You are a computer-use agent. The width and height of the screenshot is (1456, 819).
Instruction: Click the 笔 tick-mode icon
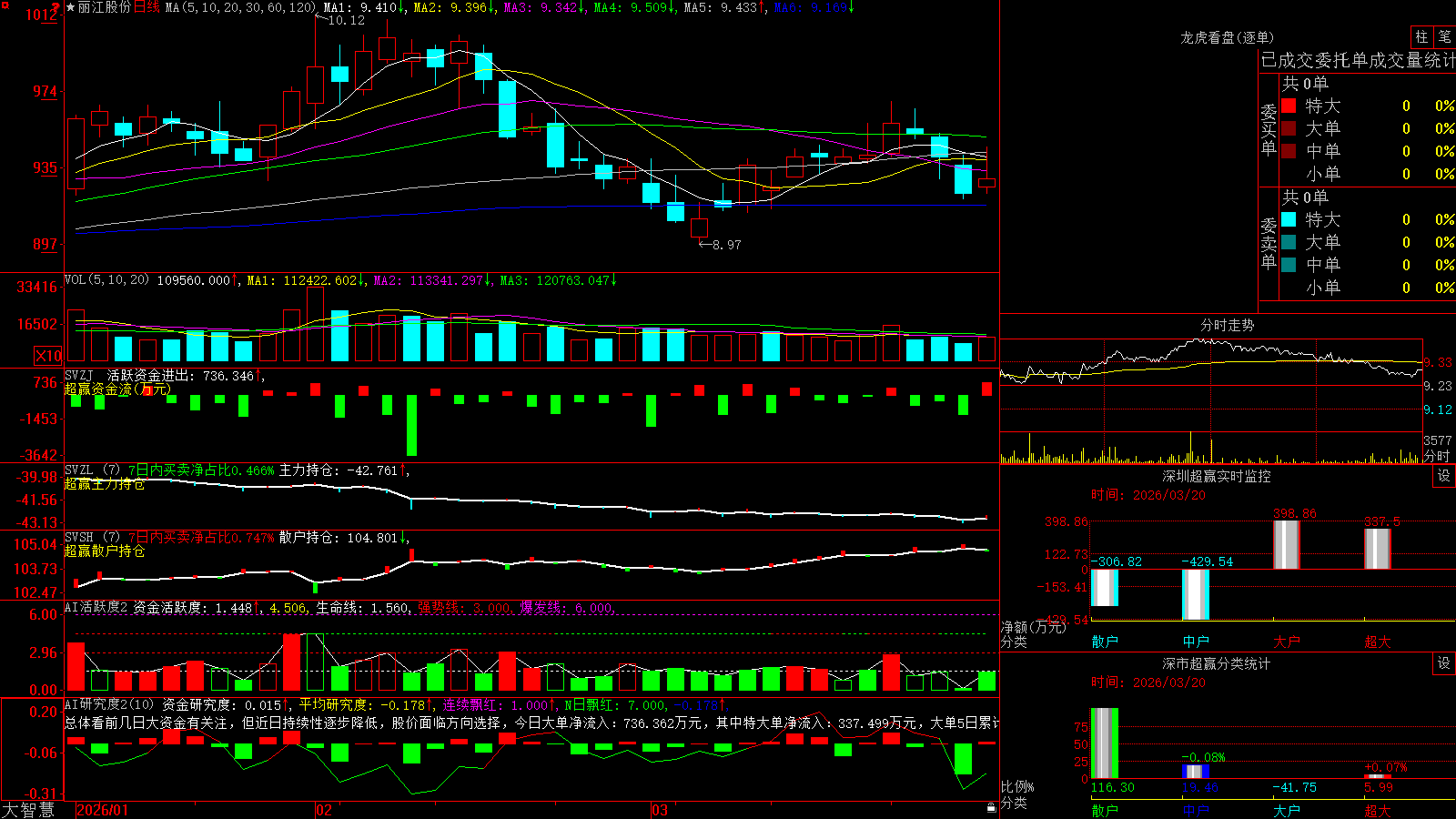[x=1444, y=36]
